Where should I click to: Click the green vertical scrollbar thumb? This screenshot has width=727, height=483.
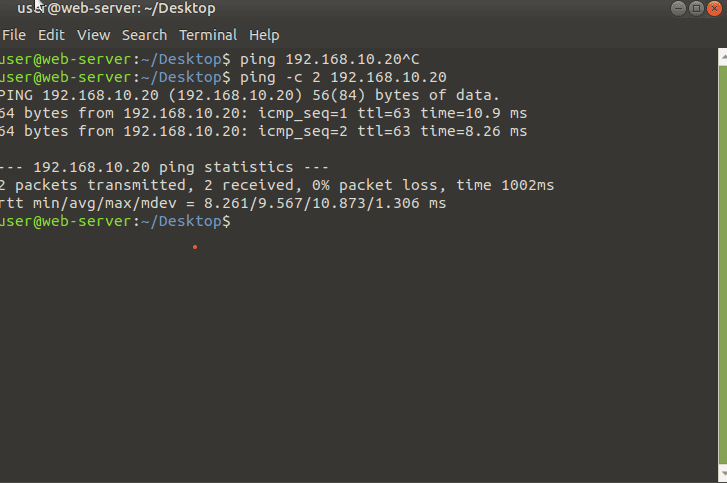tap(723, 264)
